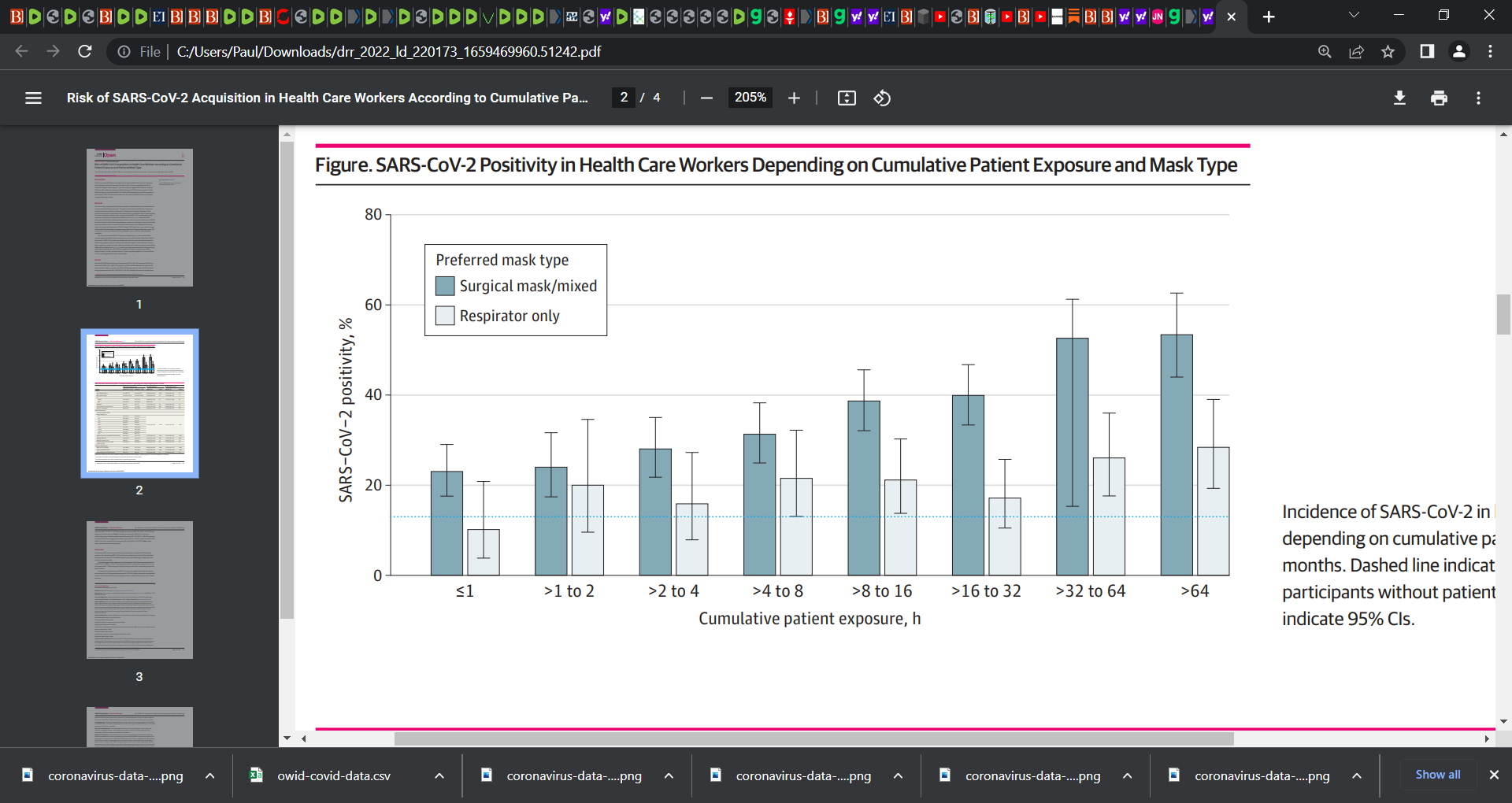Reload the current page

[x=85, y=51]
